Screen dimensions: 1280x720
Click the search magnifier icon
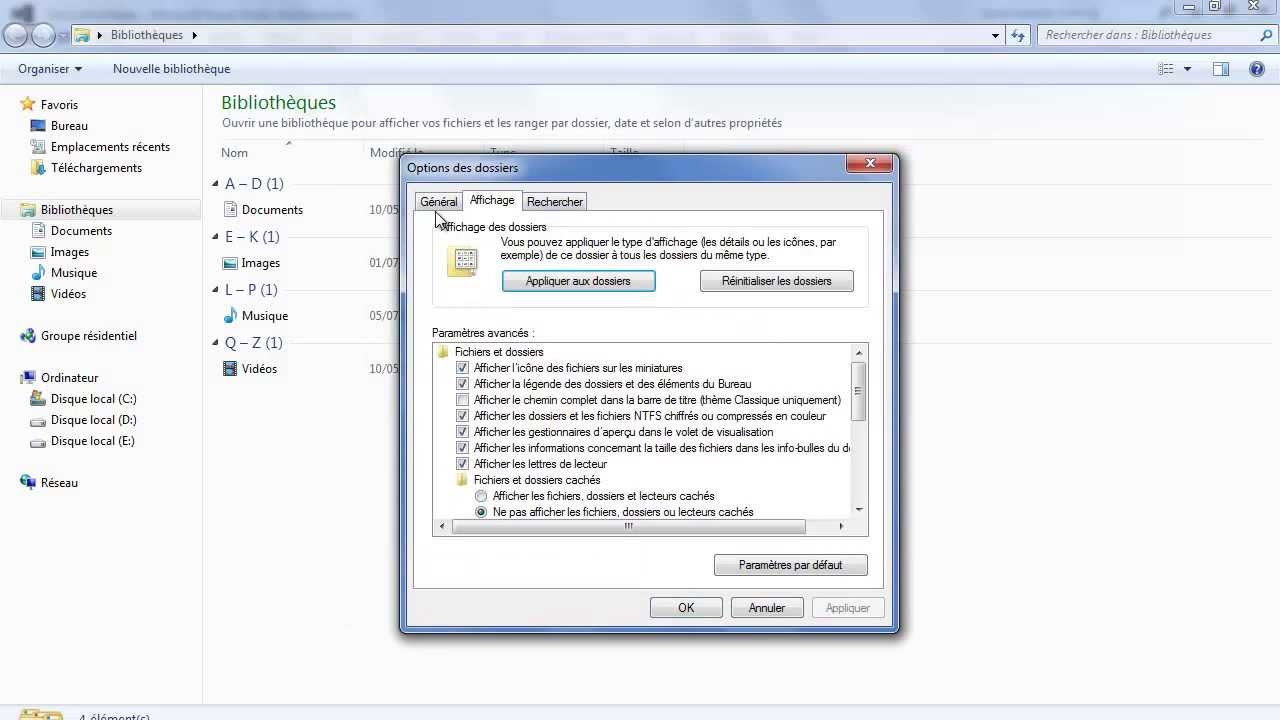pyautogui.click(x=1266, y=35)
